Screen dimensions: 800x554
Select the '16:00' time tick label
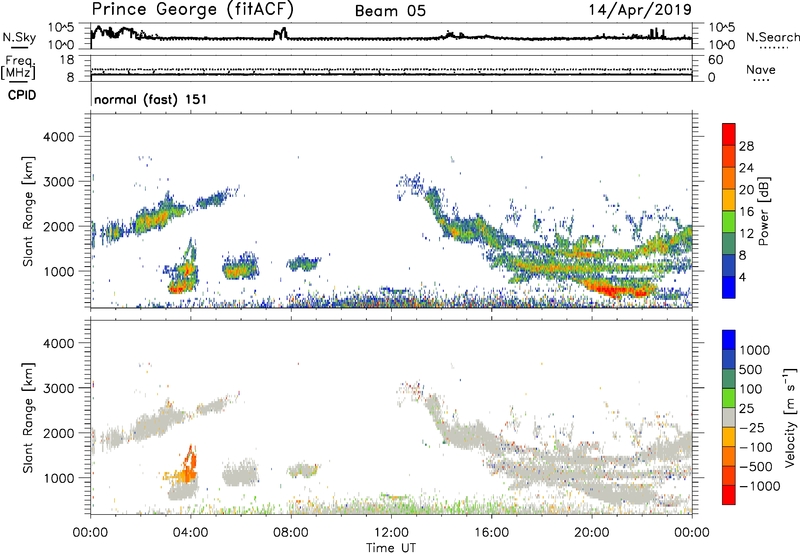point(491,533)
